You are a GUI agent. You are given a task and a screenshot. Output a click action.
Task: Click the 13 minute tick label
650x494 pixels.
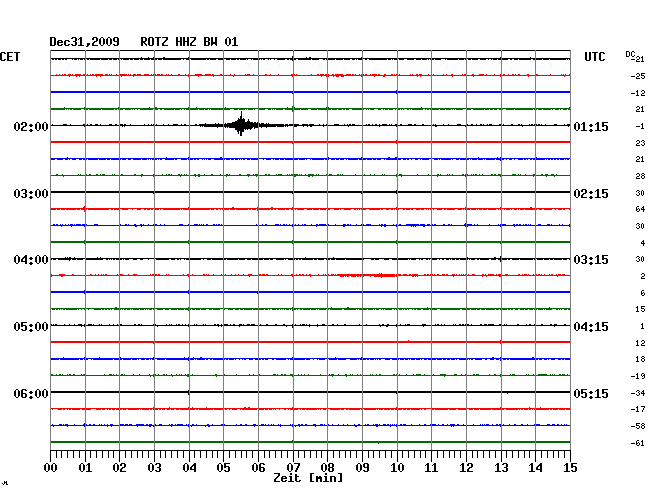point(501,468)
